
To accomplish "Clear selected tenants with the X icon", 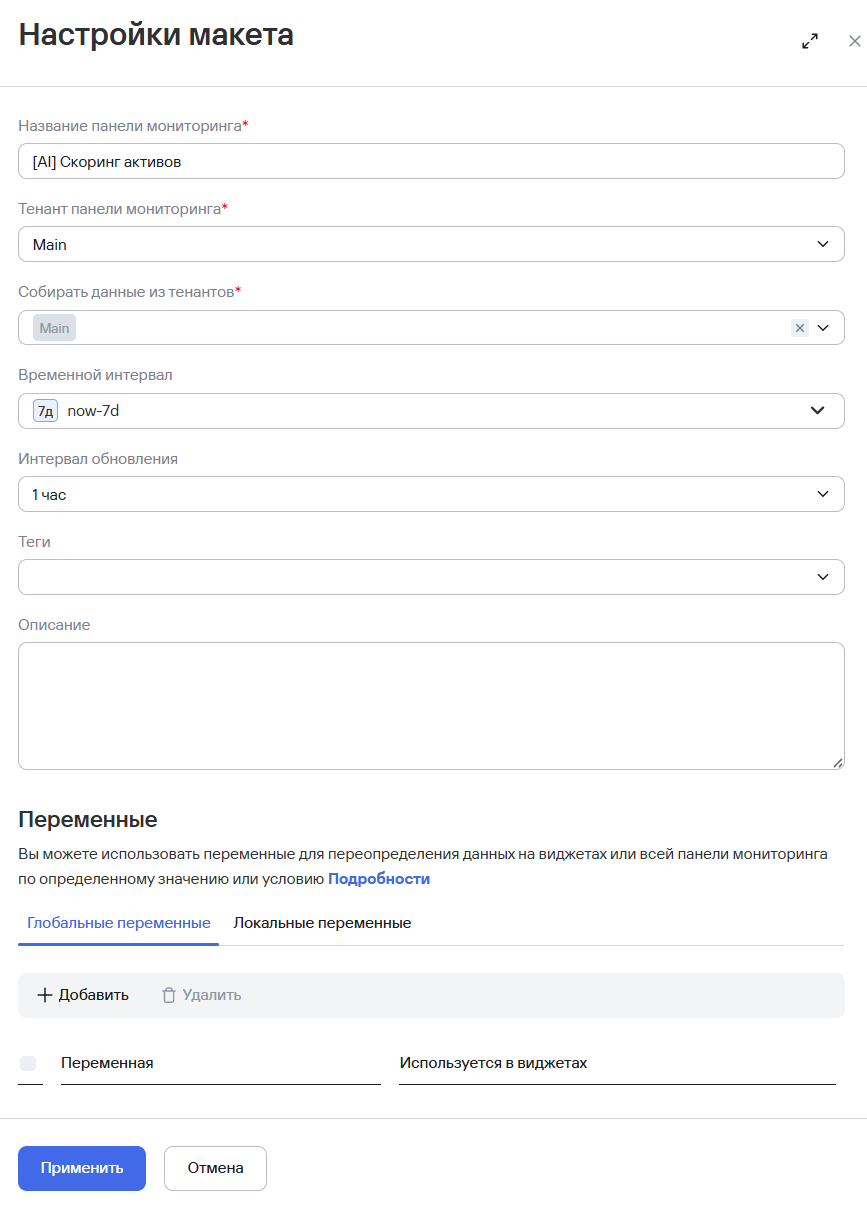I will tap(799, 328).
